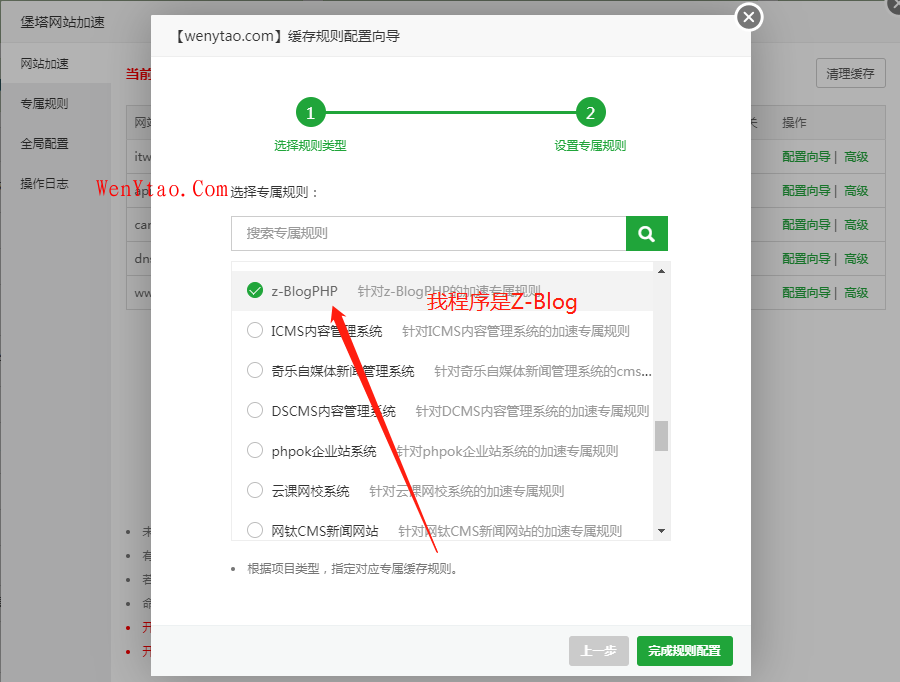Screen dimensions: 900x682
Task: Click the green search magnifier button
Action: pyautogui.click(x=646, y=233)
